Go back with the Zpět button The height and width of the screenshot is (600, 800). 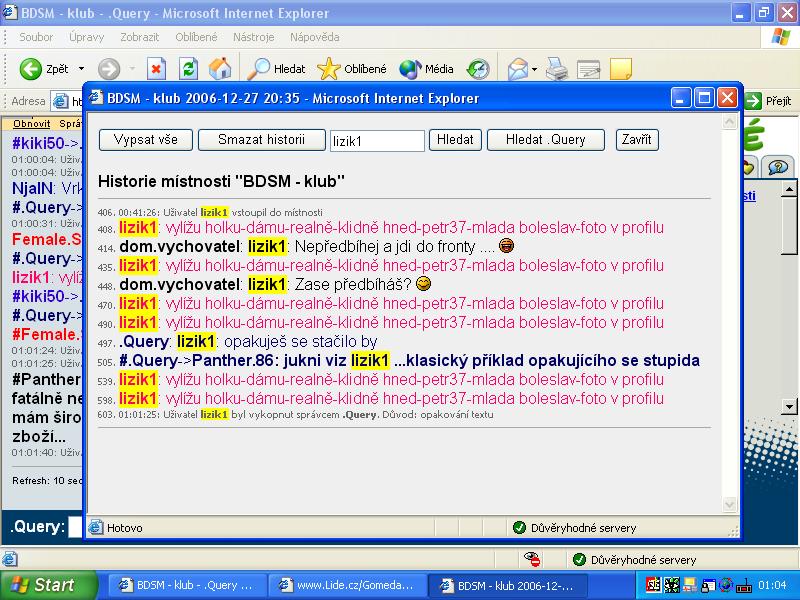pyautogui.click(x=43, y=69)
